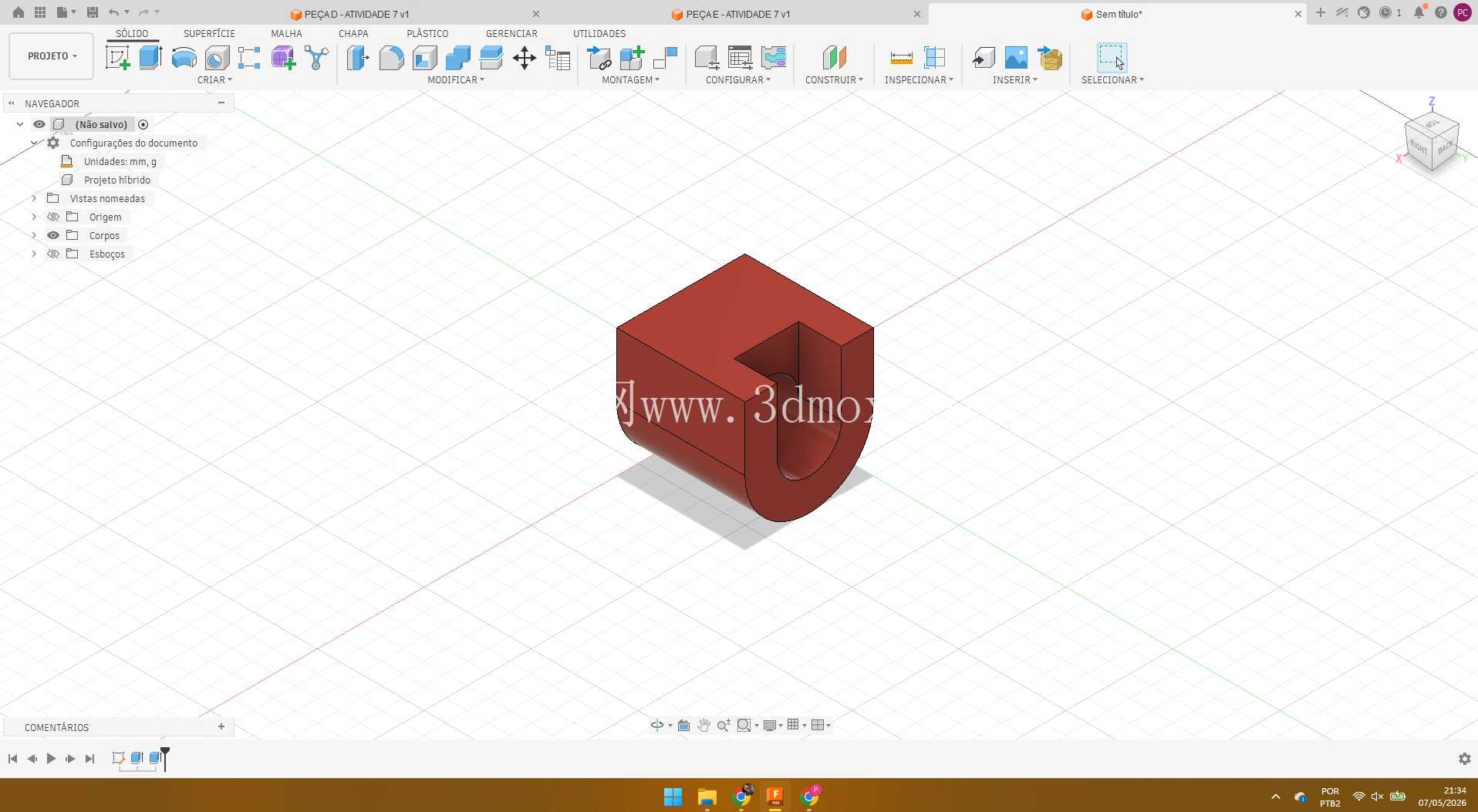Open the Change Parameters tool
Image resolution: width=1478 pixels, height=812 pixels.
coord(558,58)
